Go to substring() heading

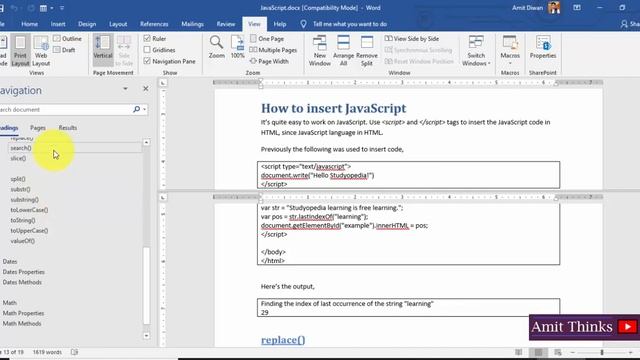coord(24,200)
